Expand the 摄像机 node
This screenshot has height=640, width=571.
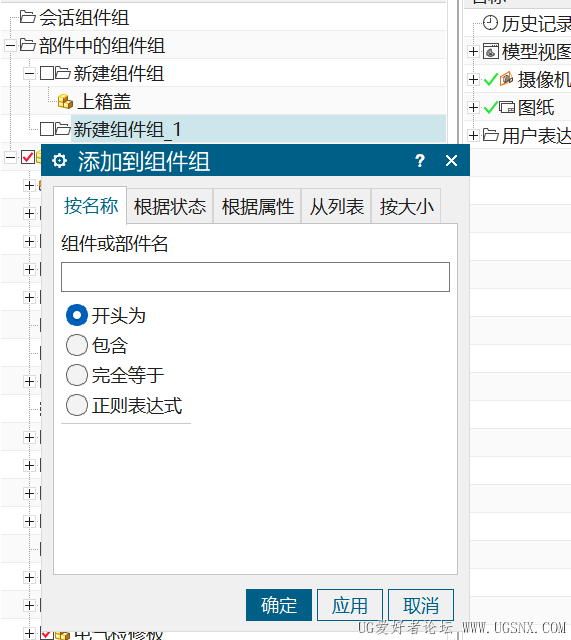pyautogui.click(x=473, y=79)
